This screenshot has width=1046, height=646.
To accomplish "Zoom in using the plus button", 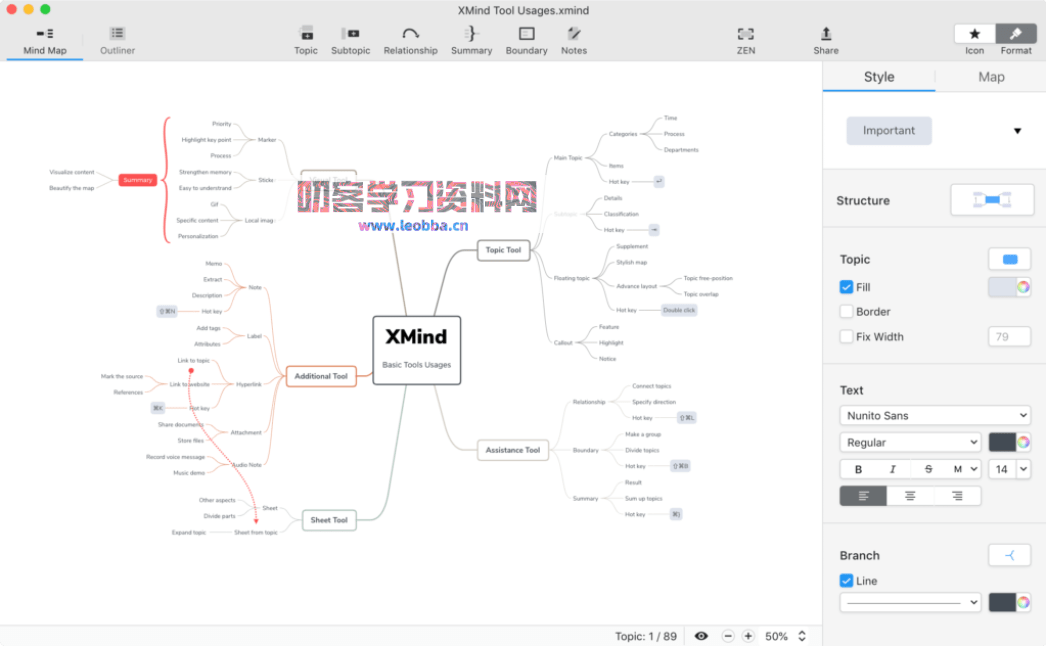I will (748, 636).
